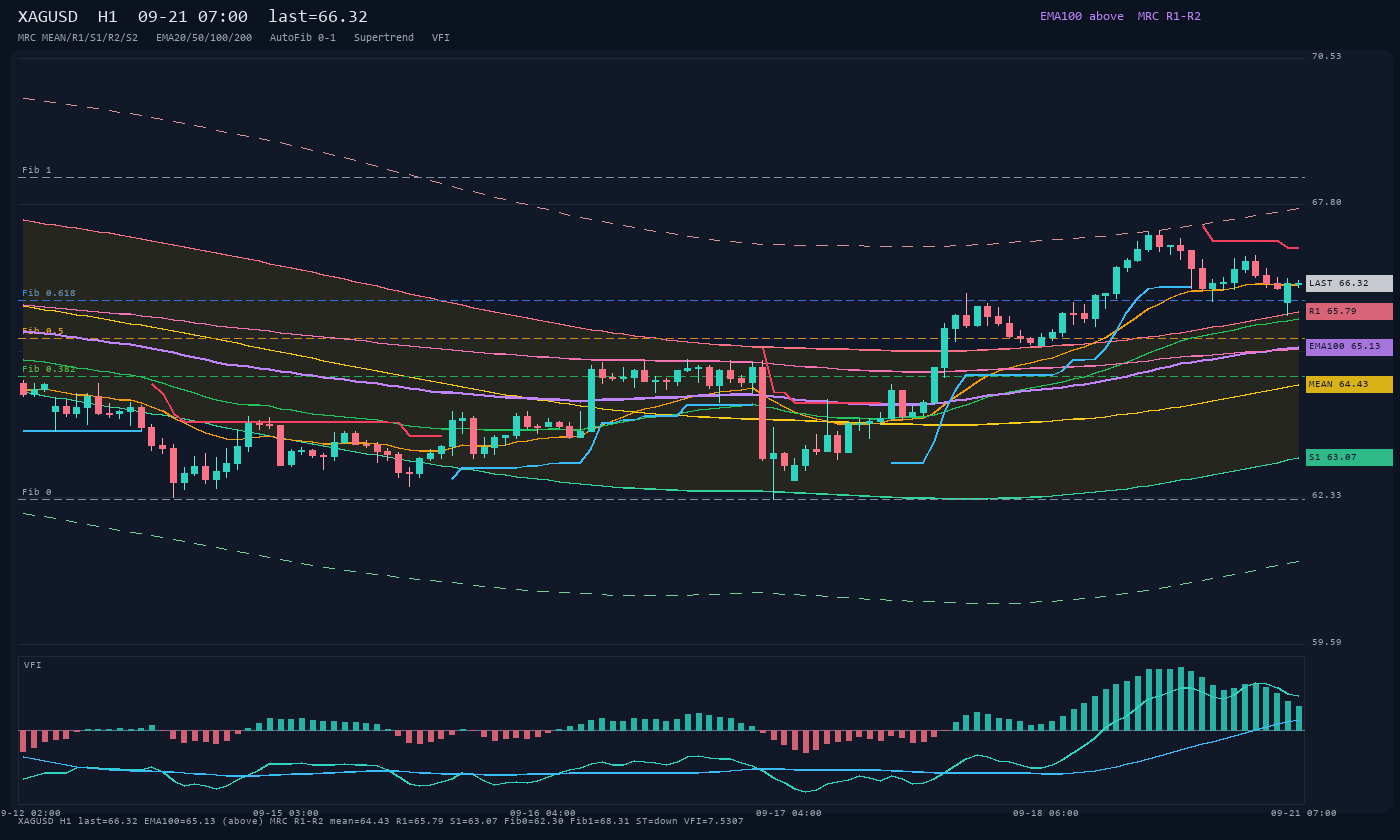Click the LAST 66.32 price tag
Viewport: 1400px width, 840px height.
point(1349,283)
